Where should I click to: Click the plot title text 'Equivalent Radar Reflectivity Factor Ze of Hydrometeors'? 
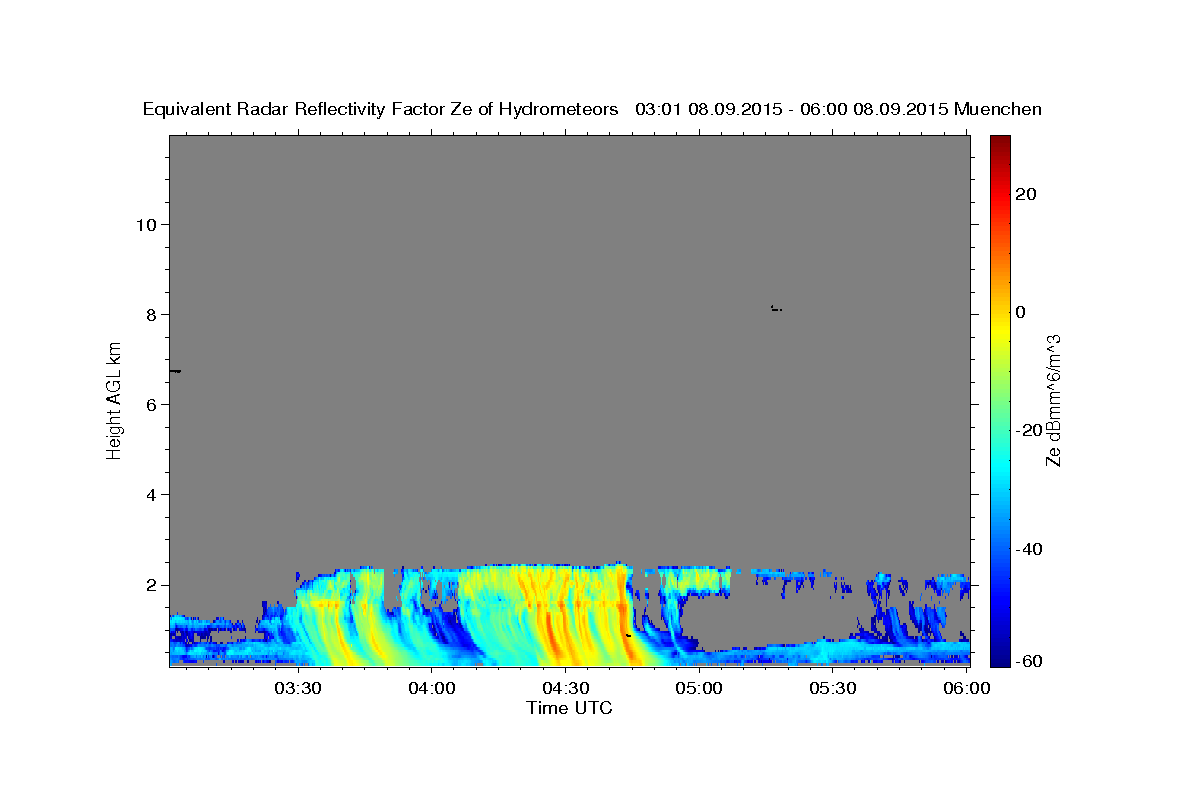pyautogui.click(x=381, y=109)
